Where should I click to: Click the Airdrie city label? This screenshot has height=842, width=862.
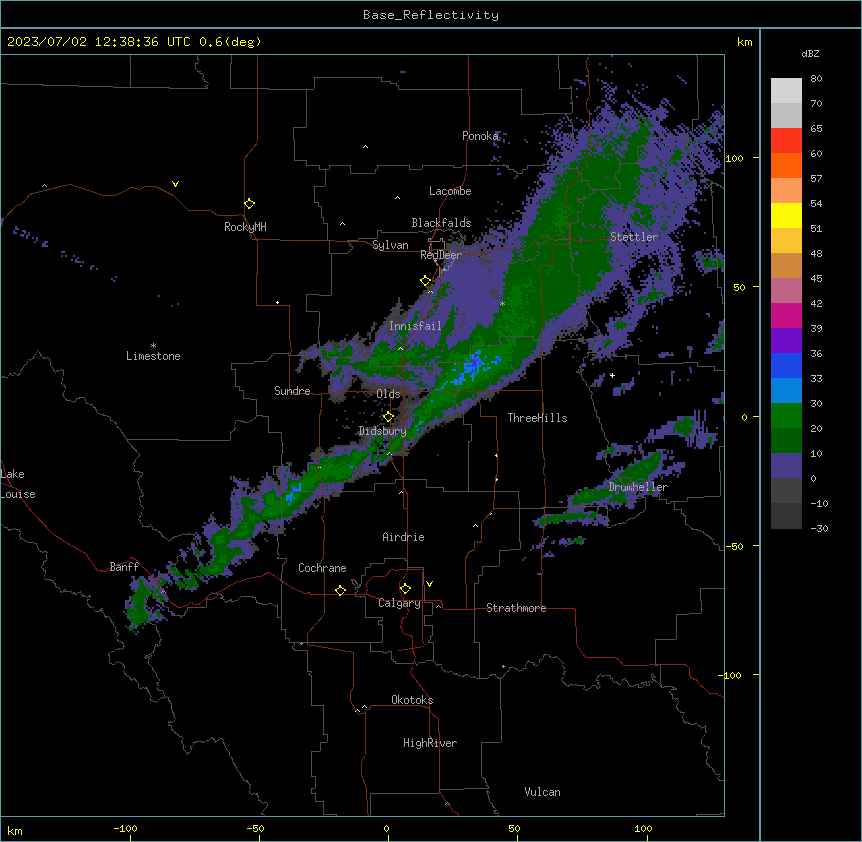(404, 537)
